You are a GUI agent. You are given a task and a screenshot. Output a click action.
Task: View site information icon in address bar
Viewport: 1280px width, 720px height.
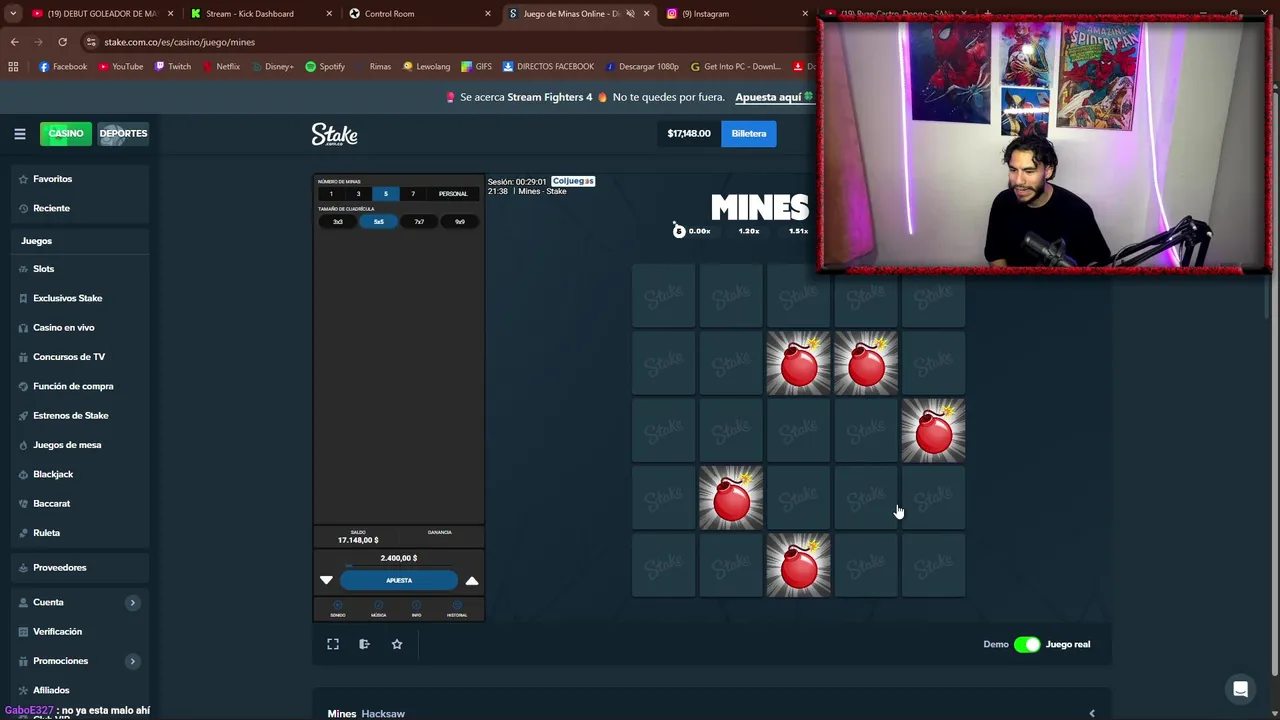(91, 42)
